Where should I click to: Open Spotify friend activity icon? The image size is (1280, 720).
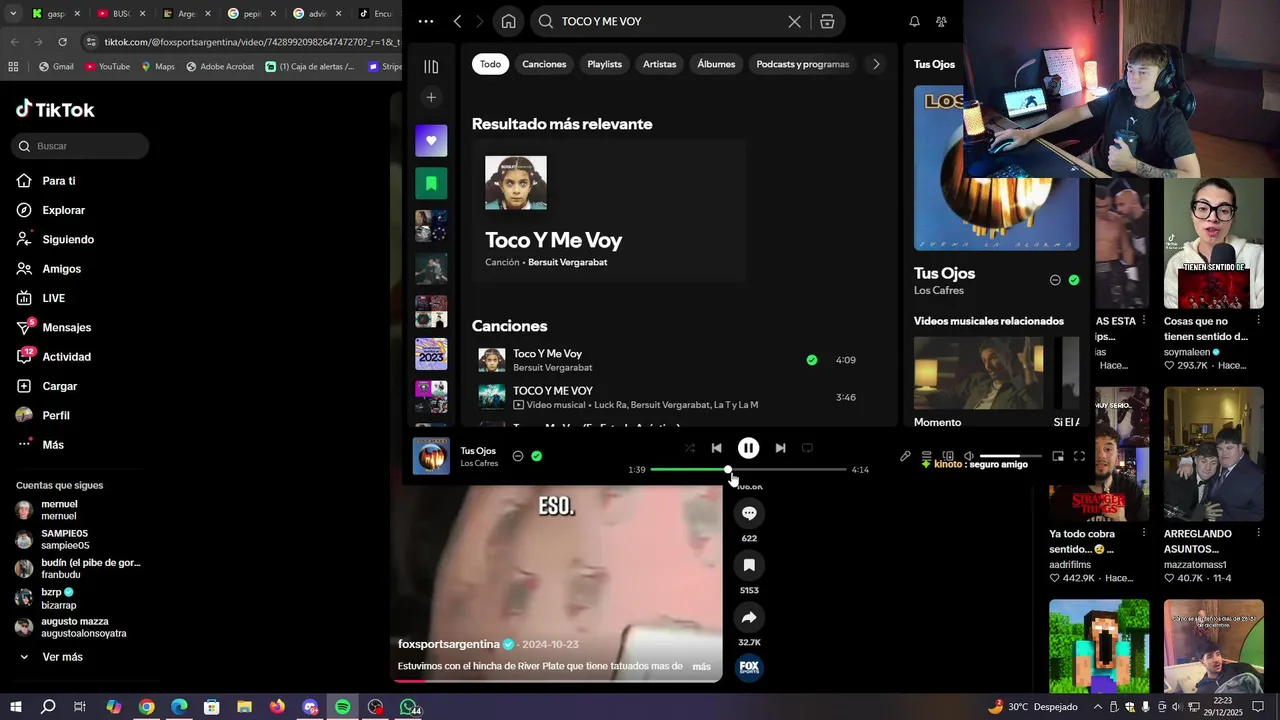coord(941,21)
